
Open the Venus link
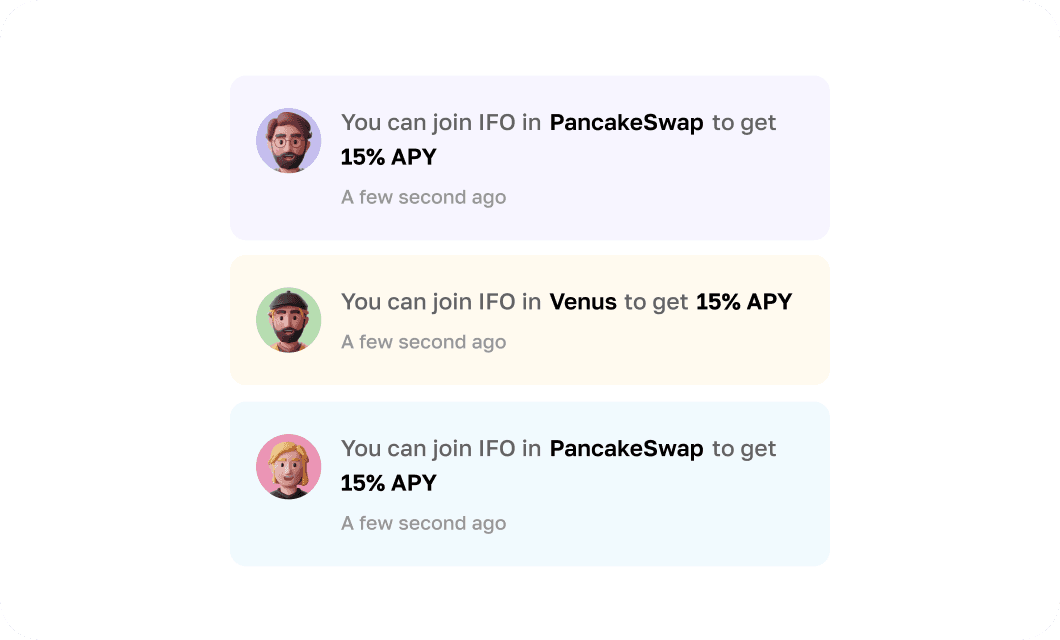click(x=583, y=301)
